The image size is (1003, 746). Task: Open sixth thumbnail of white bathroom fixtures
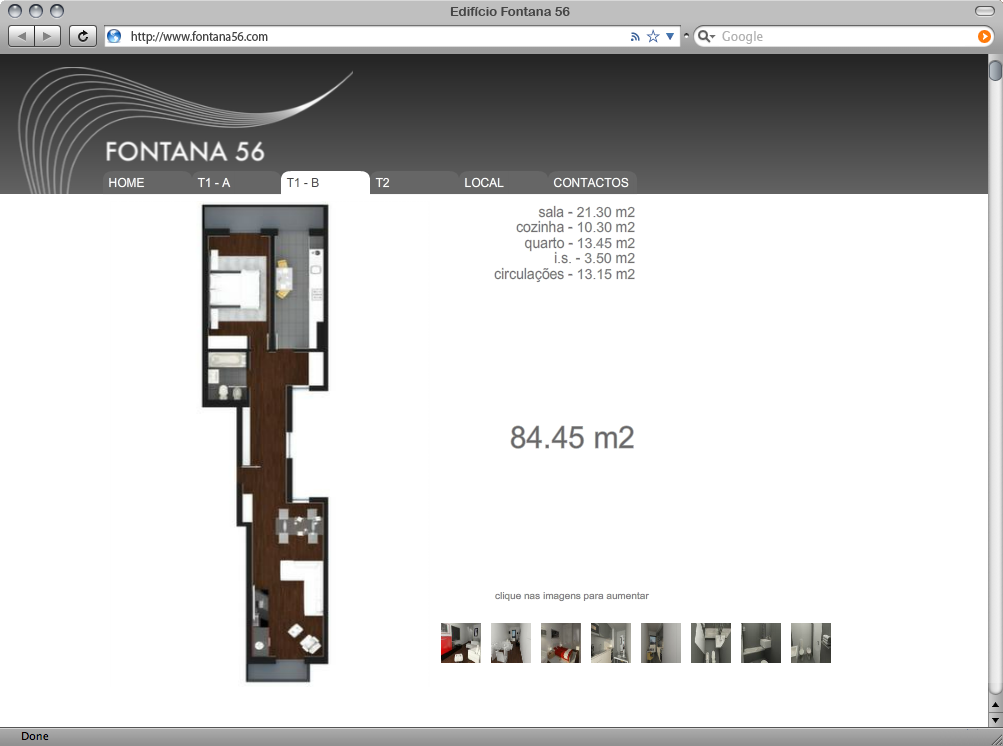click(711, 643)
